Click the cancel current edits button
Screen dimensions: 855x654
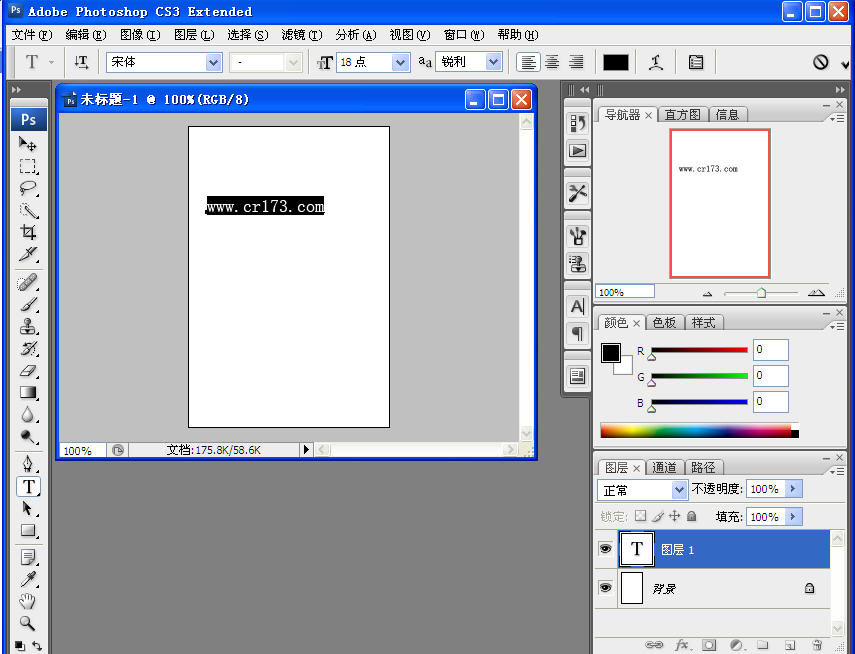(821, 62)
